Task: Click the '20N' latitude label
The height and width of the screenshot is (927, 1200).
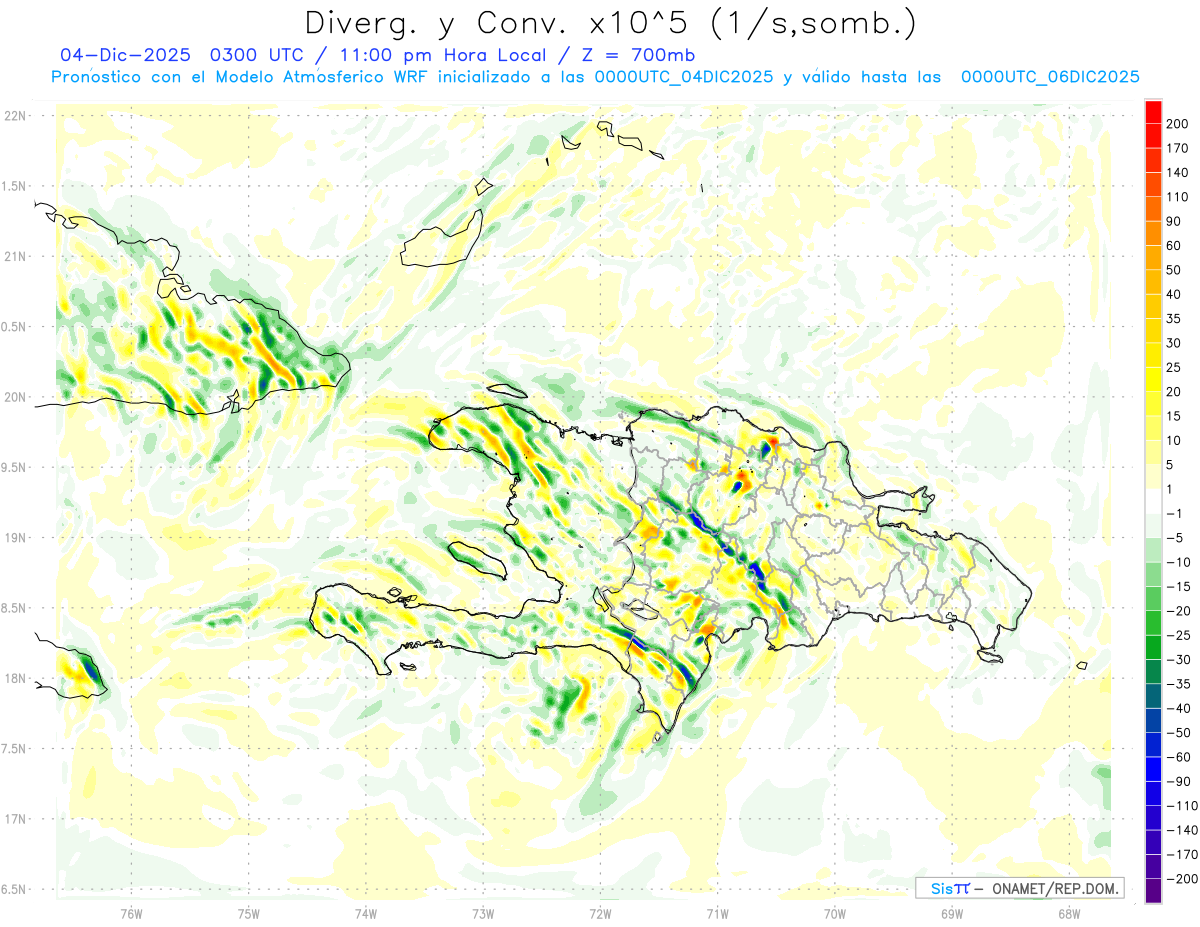Action: (16, 397)
